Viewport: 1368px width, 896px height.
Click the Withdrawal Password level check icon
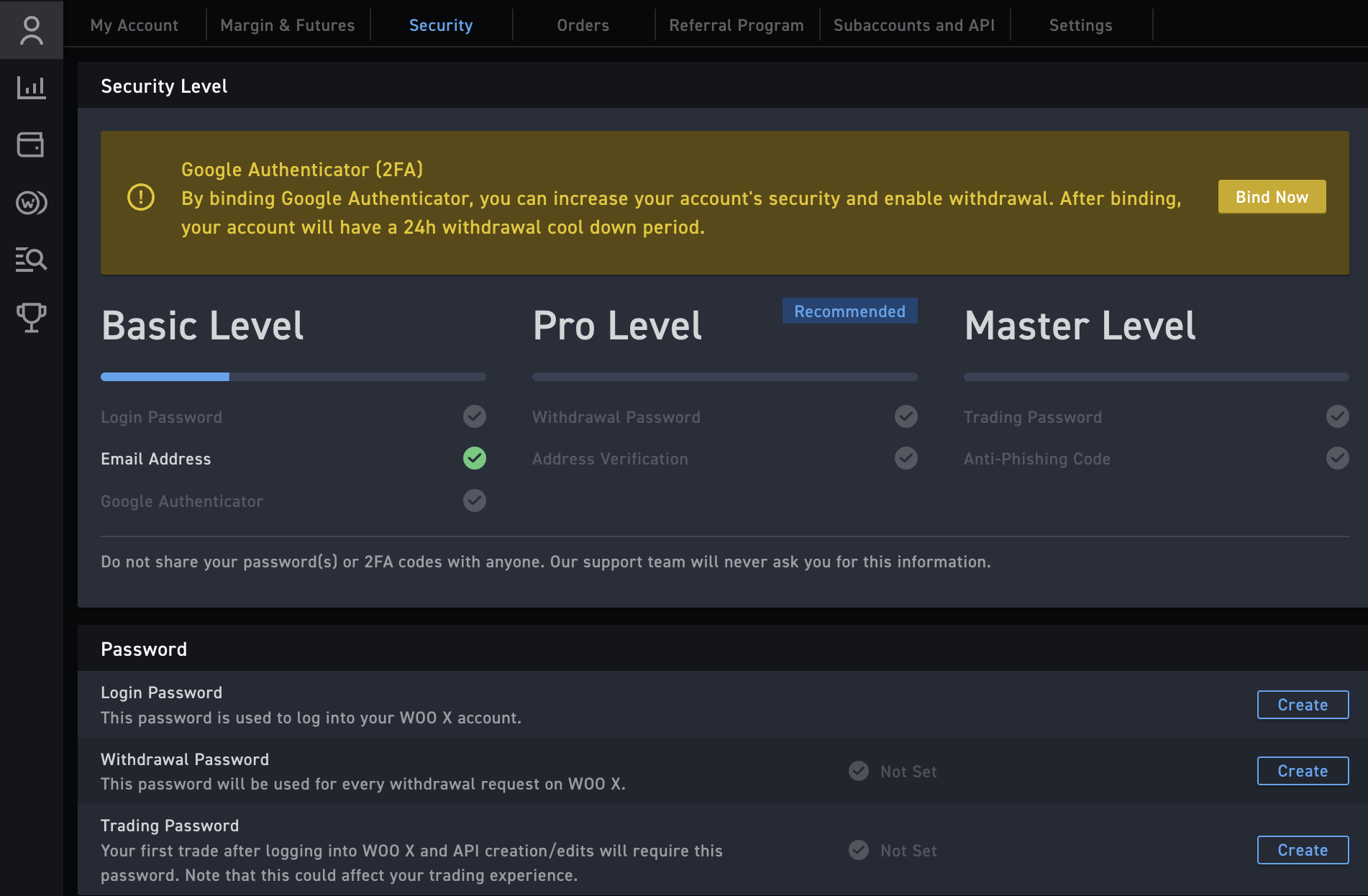click(906, 416)
